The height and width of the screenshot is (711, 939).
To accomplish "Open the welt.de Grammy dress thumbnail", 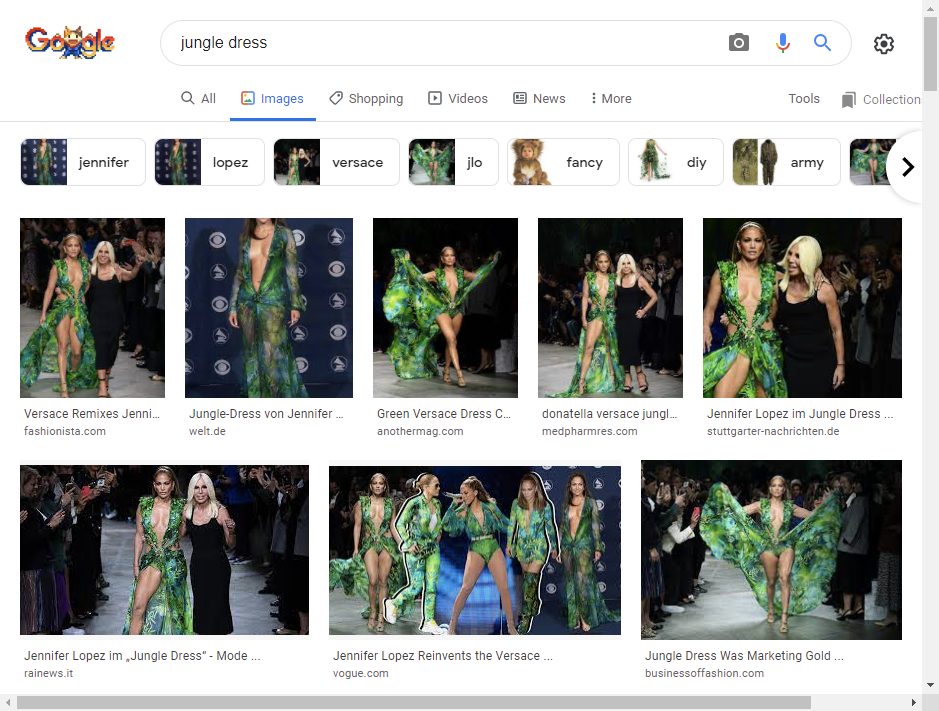I will coord(268,308).
